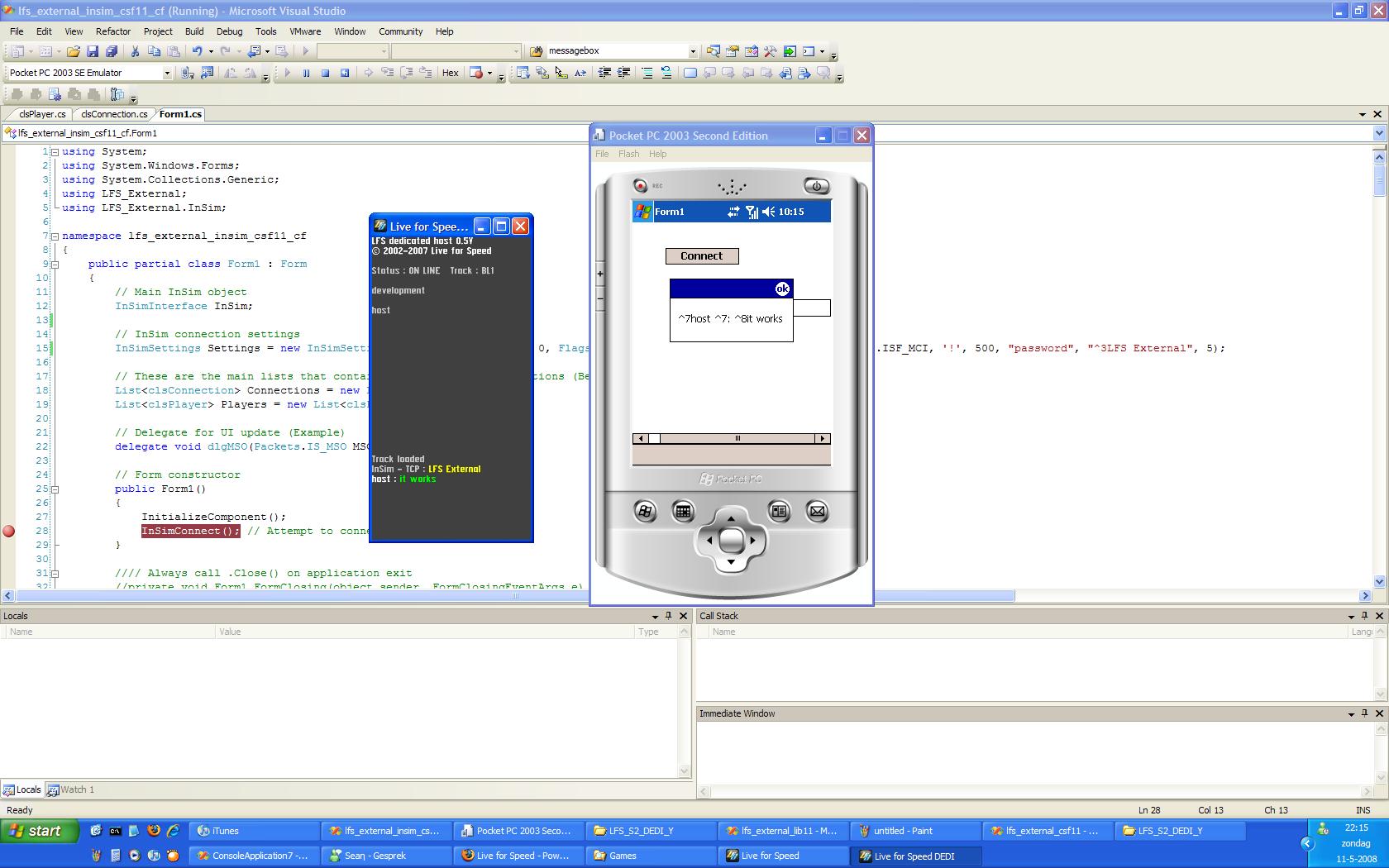Dismiss the message box with ok
The image size is (1389, 868).
(782, 289)
